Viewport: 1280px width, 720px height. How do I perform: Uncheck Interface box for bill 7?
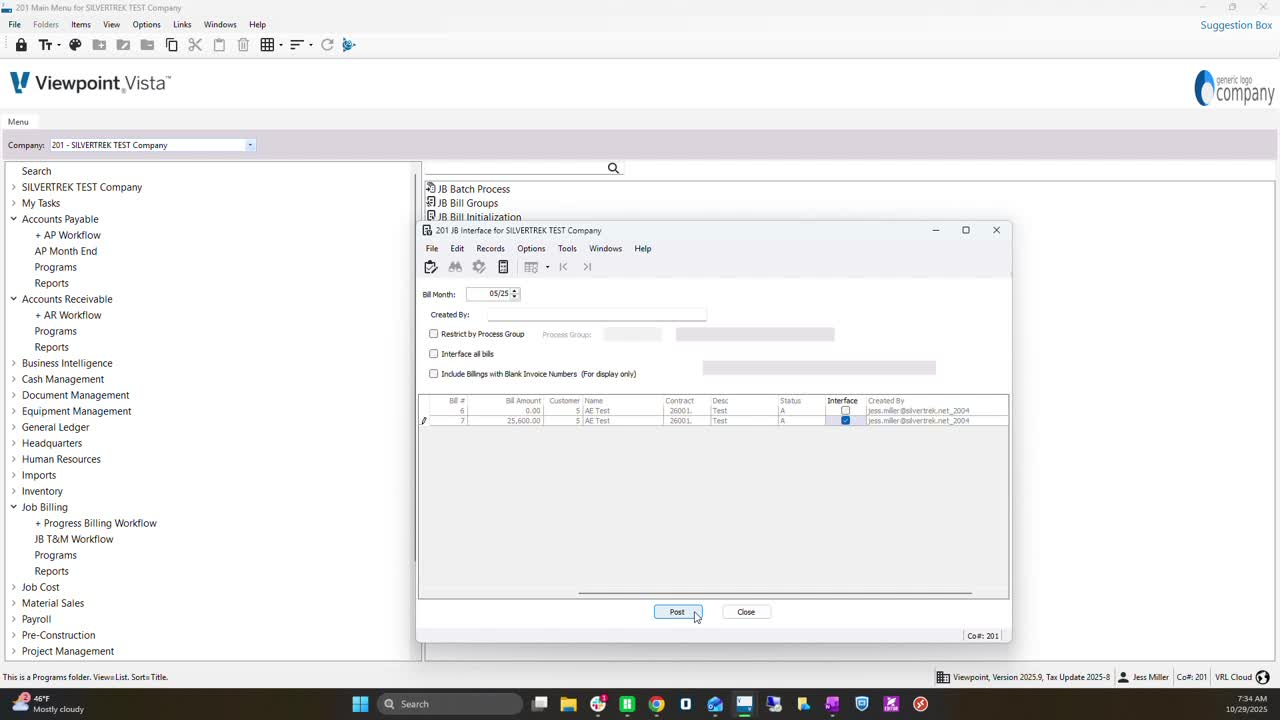point(845,421)
